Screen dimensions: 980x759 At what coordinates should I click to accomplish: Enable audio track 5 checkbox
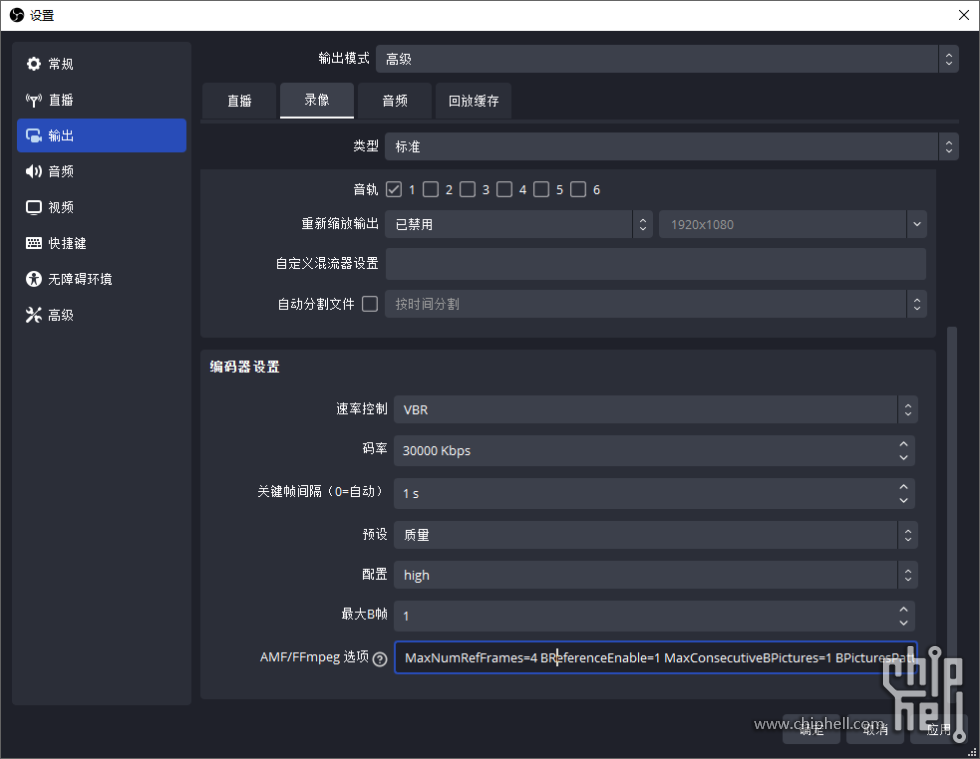point(541,189)
